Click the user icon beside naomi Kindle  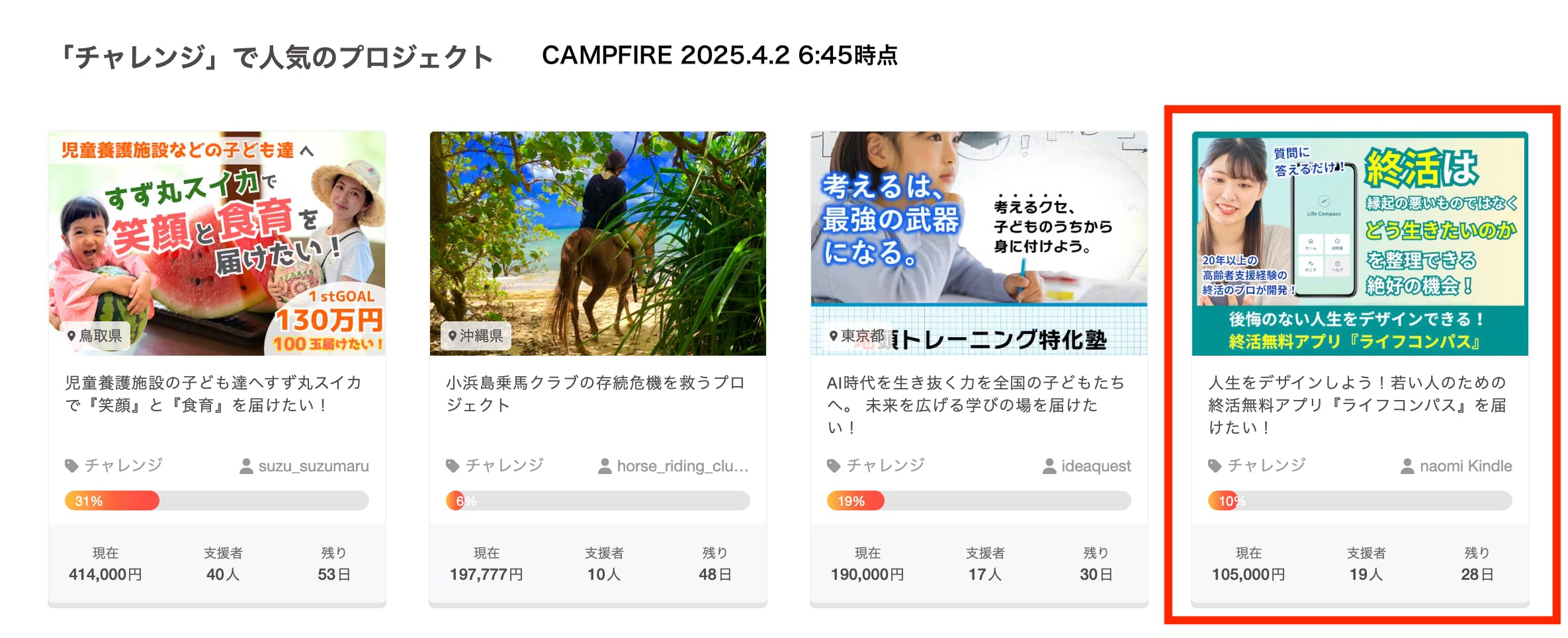(x=1407, y=466)
